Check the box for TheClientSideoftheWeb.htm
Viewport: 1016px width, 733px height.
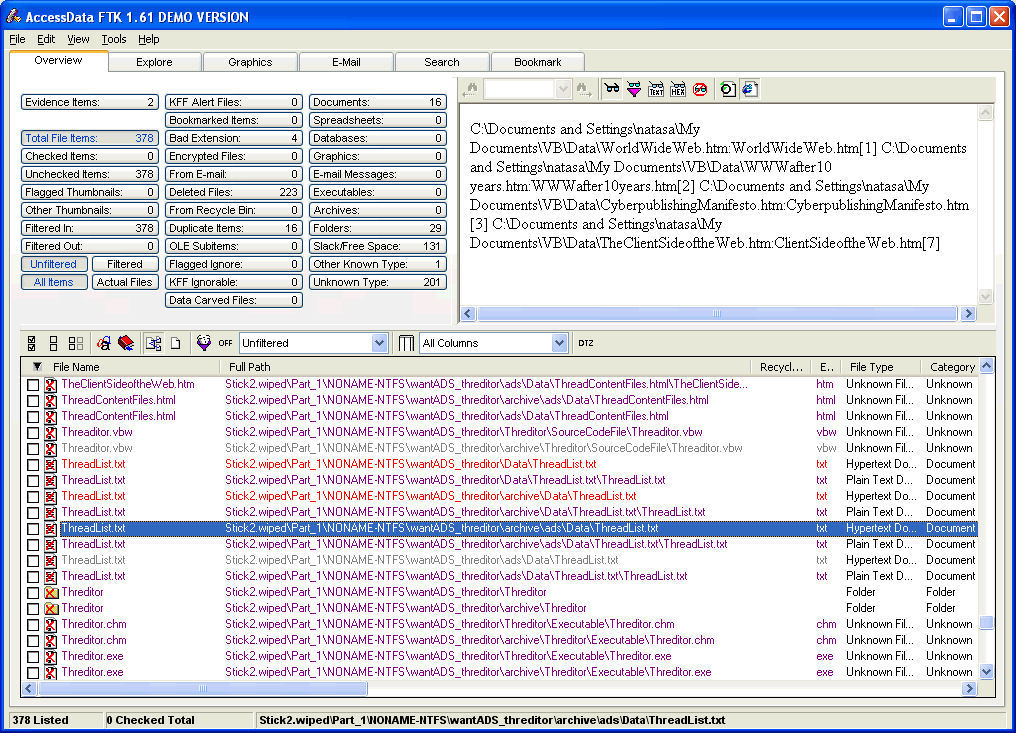[33, 384]
